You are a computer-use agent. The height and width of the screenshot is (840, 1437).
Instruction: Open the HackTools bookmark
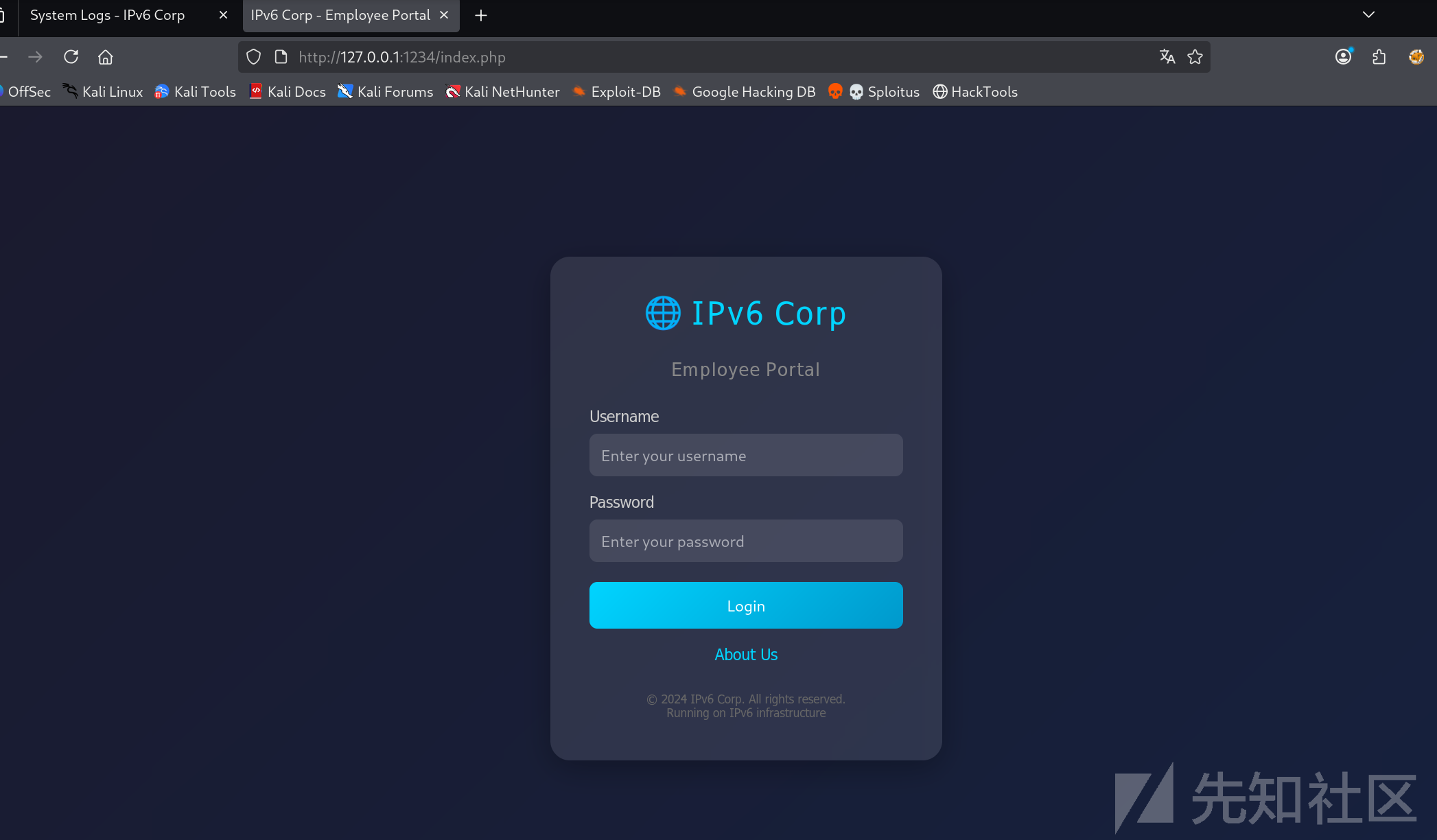(x=975, y=92)
